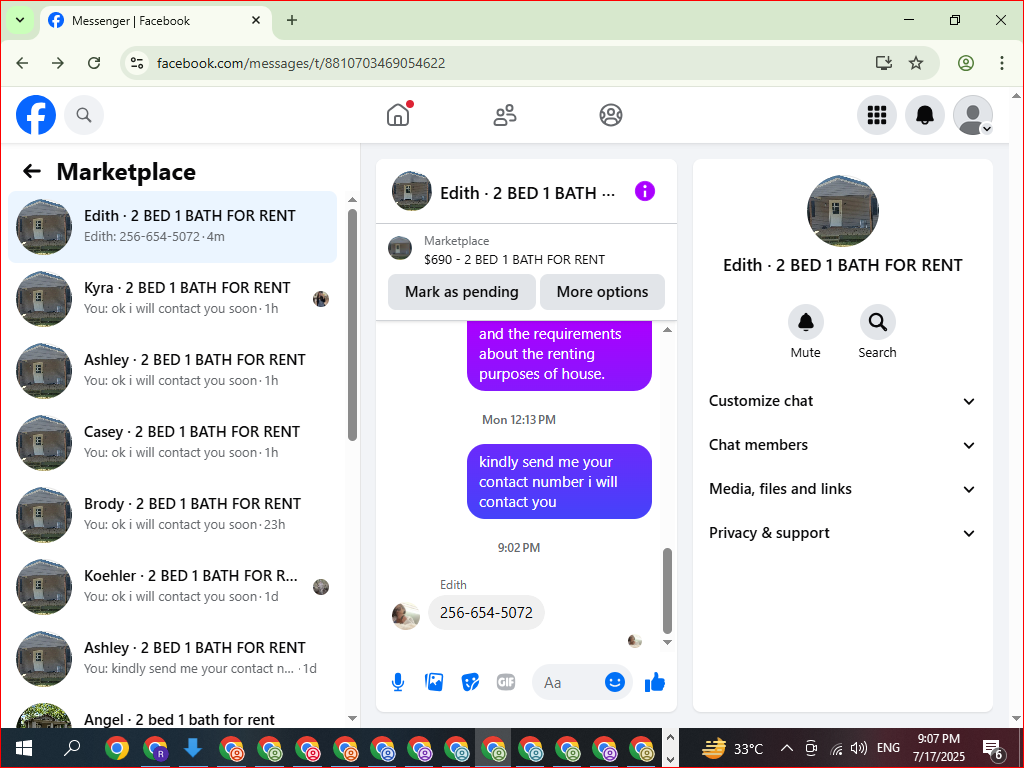Viewport: 1024px width, 768px height.
Task: Go back from Marketplace with the arrow
Action: tap(31, 172)
